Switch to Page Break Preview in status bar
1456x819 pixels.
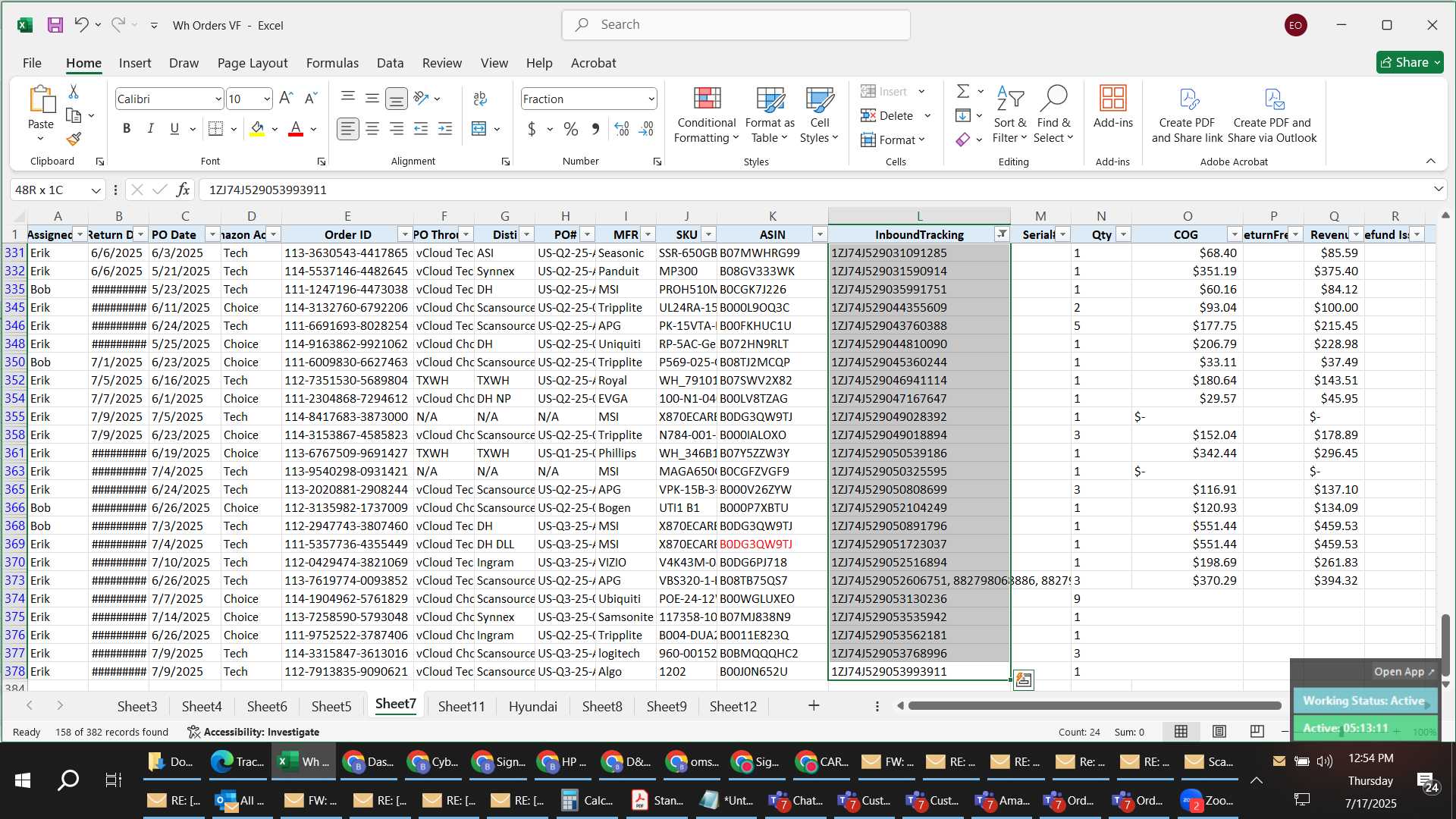[x=1257, y=732]
